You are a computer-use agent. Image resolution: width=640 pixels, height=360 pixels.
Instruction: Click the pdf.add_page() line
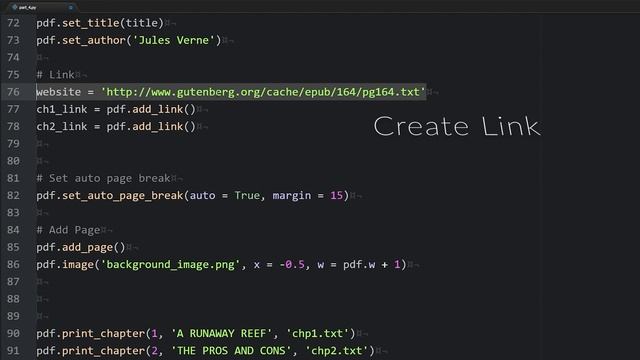pos(81,247)
